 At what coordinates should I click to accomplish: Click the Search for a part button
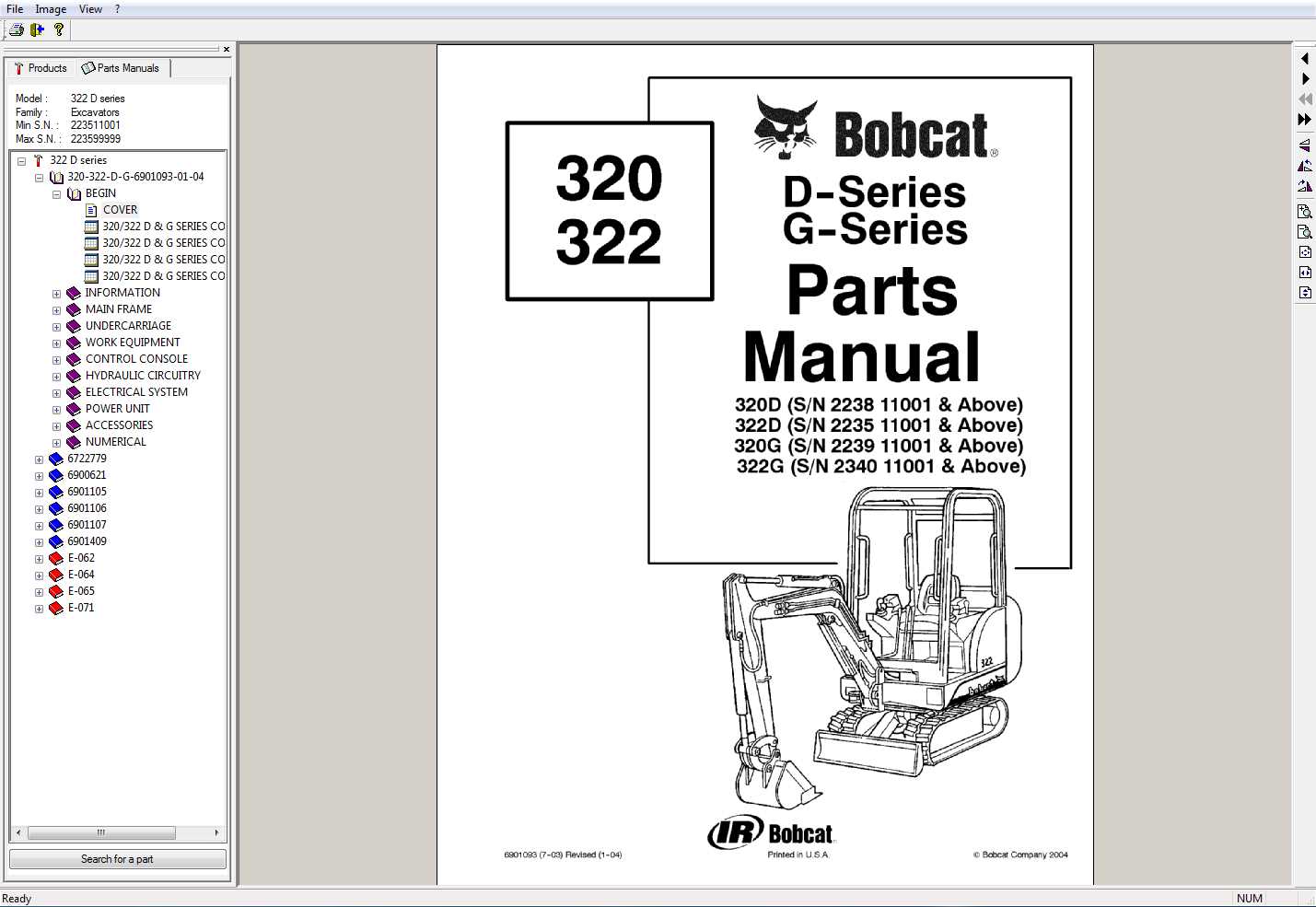point(118,859)
